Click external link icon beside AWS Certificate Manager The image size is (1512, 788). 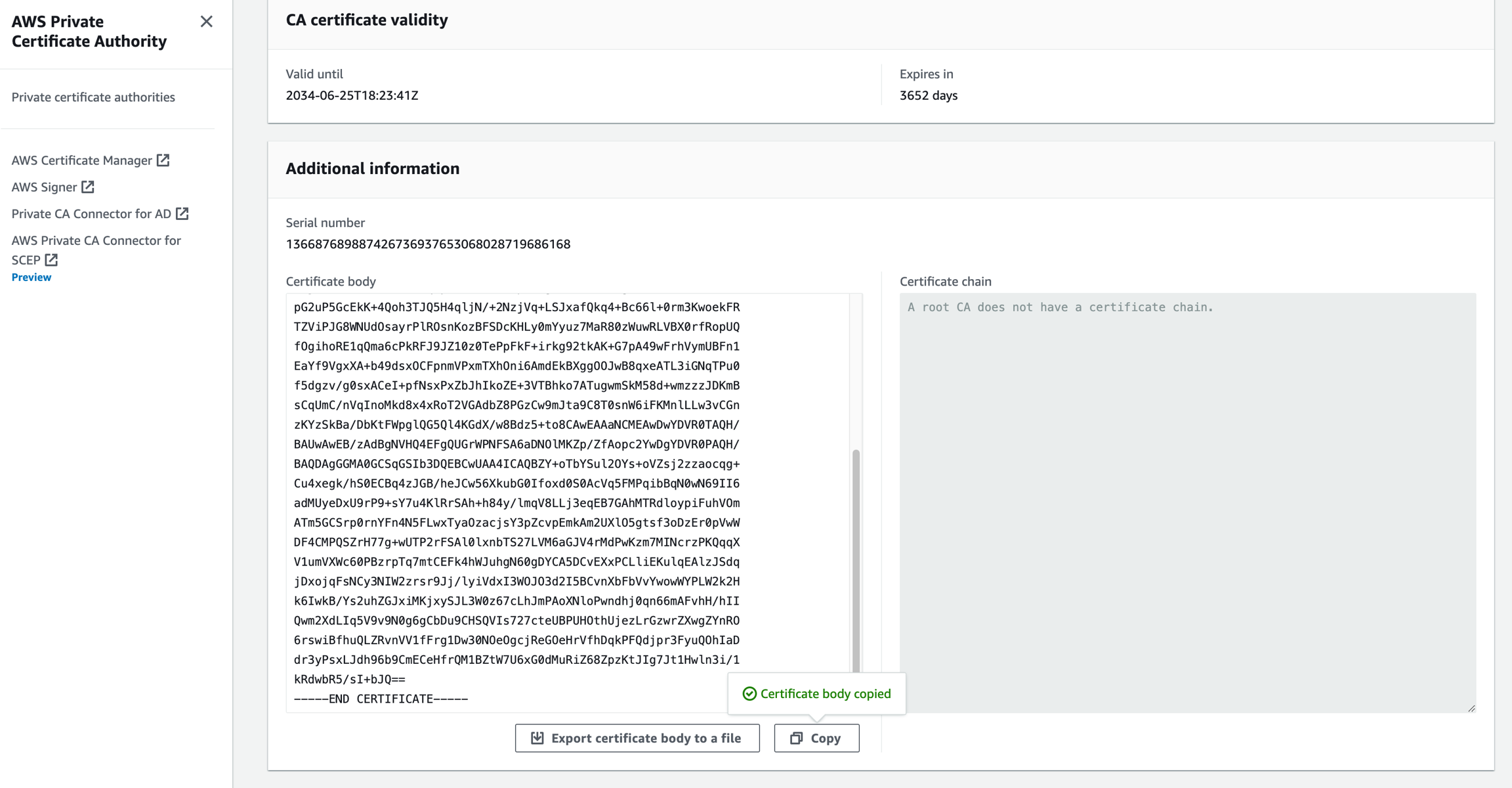(x=163, y=160)
